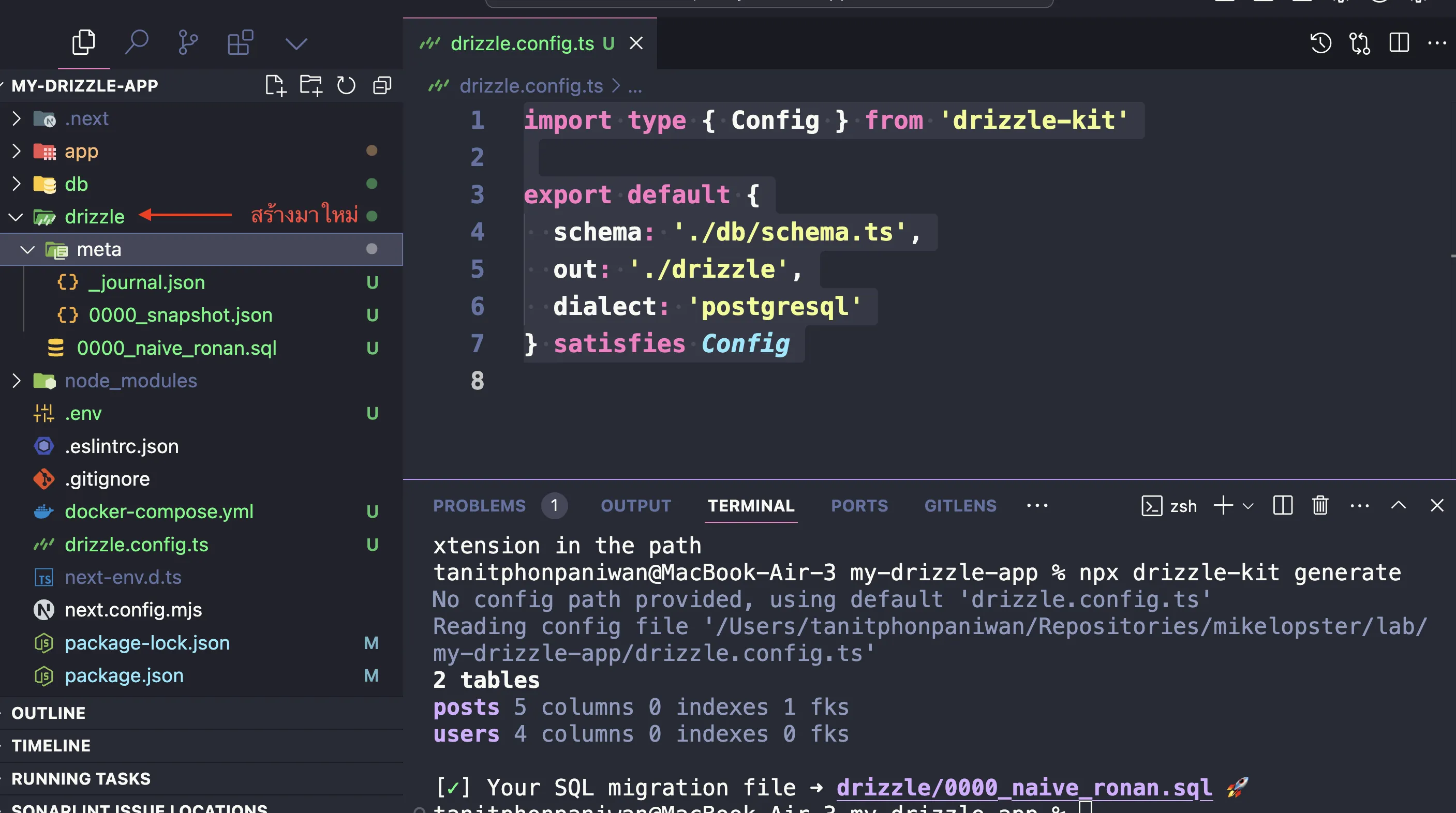
Task: Create a new terminal with plus icon
Action: coord(1223,505)
